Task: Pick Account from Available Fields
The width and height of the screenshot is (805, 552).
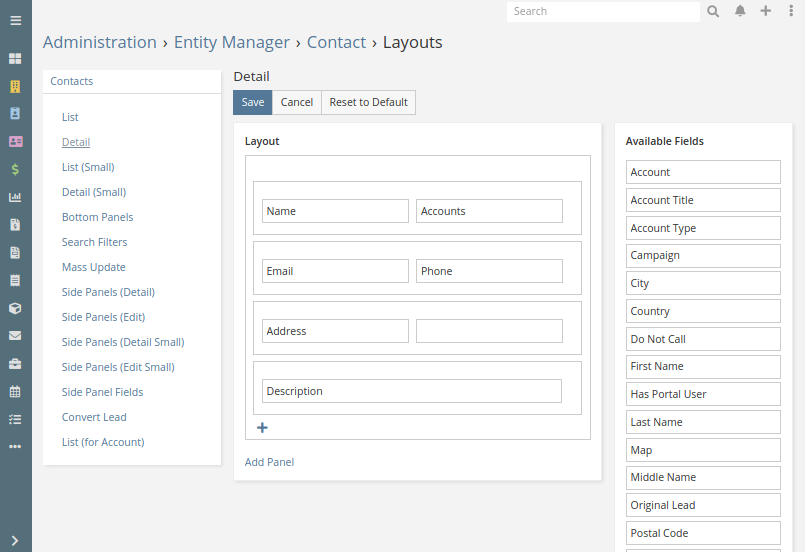Action: [703, 172]
